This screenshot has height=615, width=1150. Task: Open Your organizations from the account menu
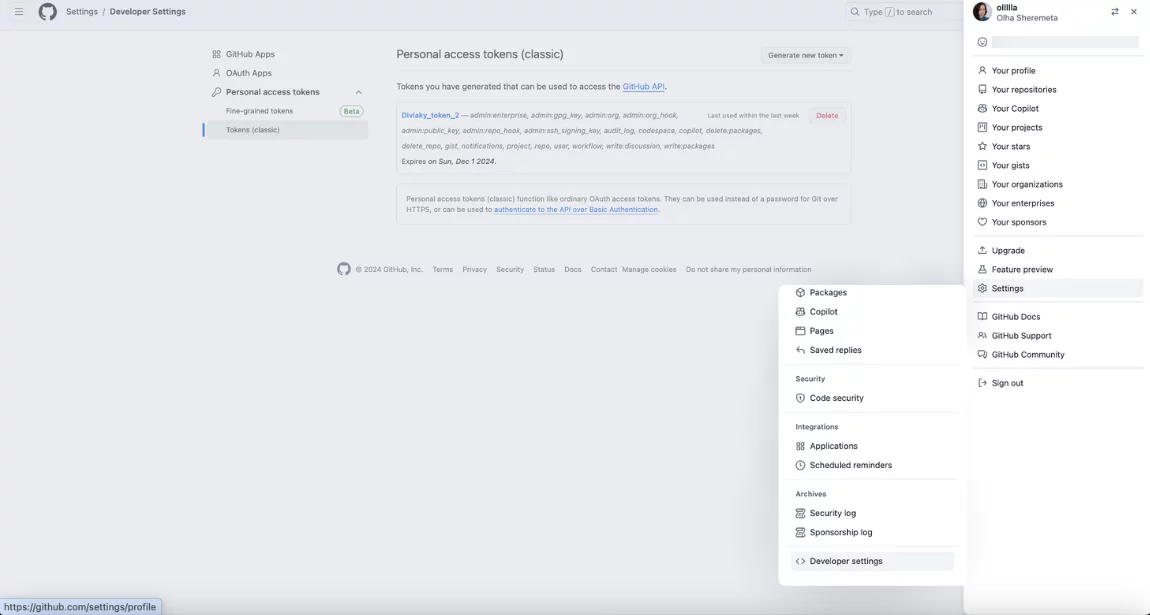pyautogui.click(x=1027, y=183)
